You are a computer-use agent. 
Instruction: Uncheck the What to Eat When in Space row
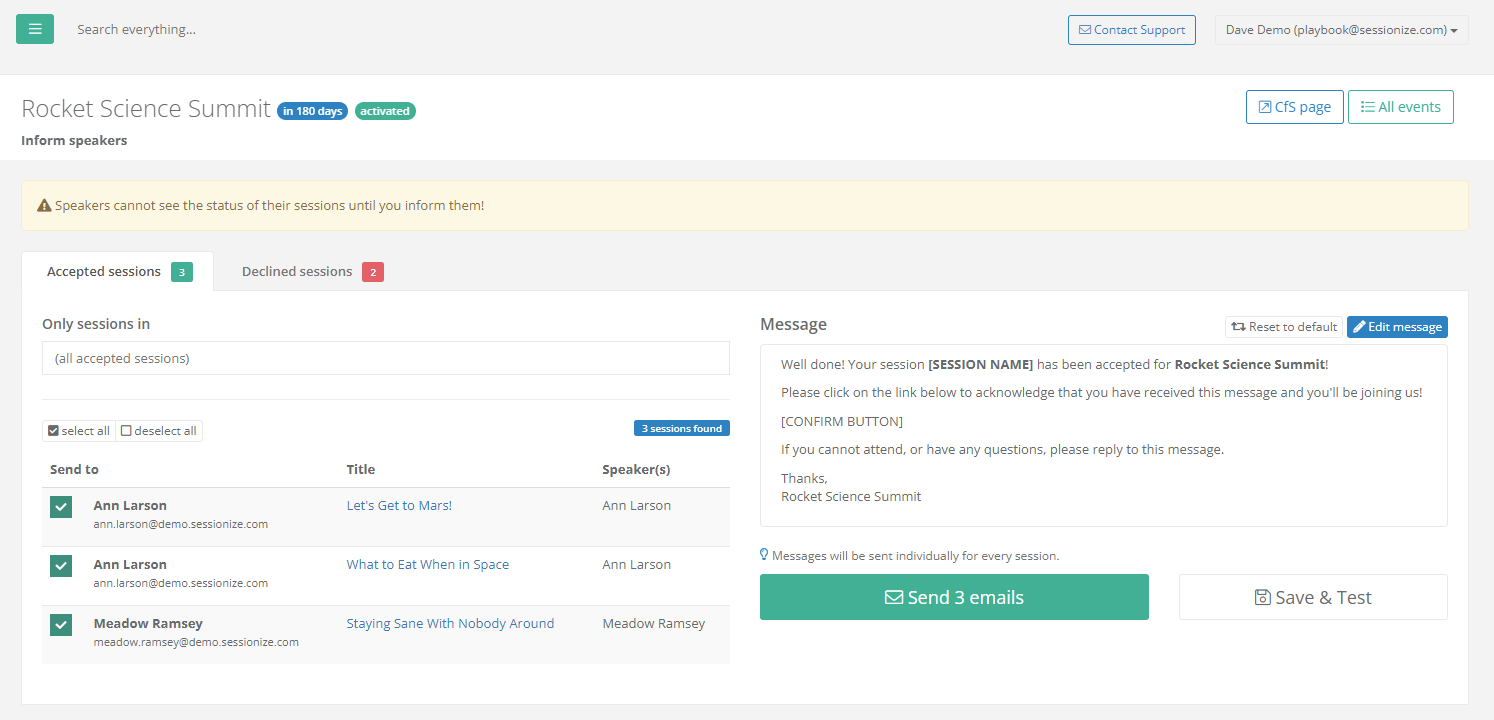click(x=61, y=566)
